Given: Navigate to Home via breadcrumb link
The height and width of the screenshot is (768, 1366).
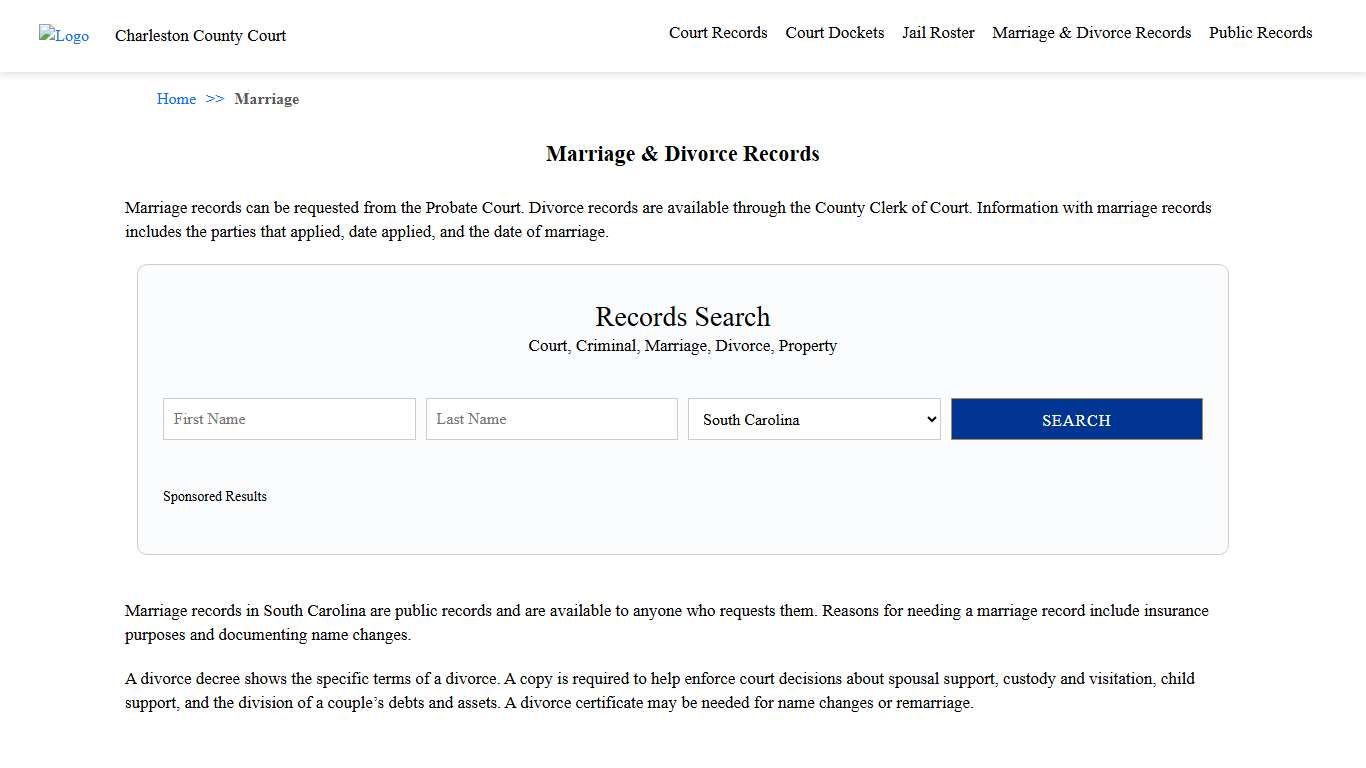Looking at the screenshot, I should (x=176, y=99).
